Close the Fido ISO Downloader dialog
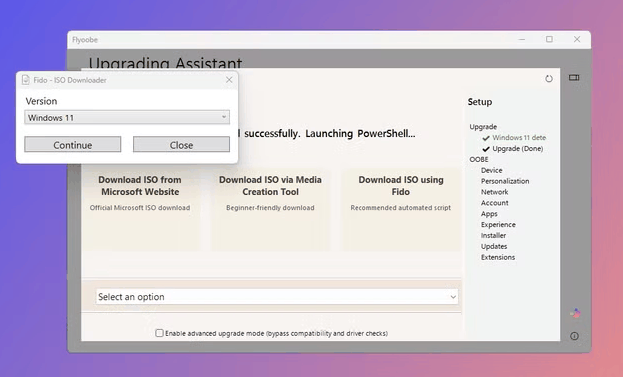Screen dimensions: 623x377 point(229,80)
